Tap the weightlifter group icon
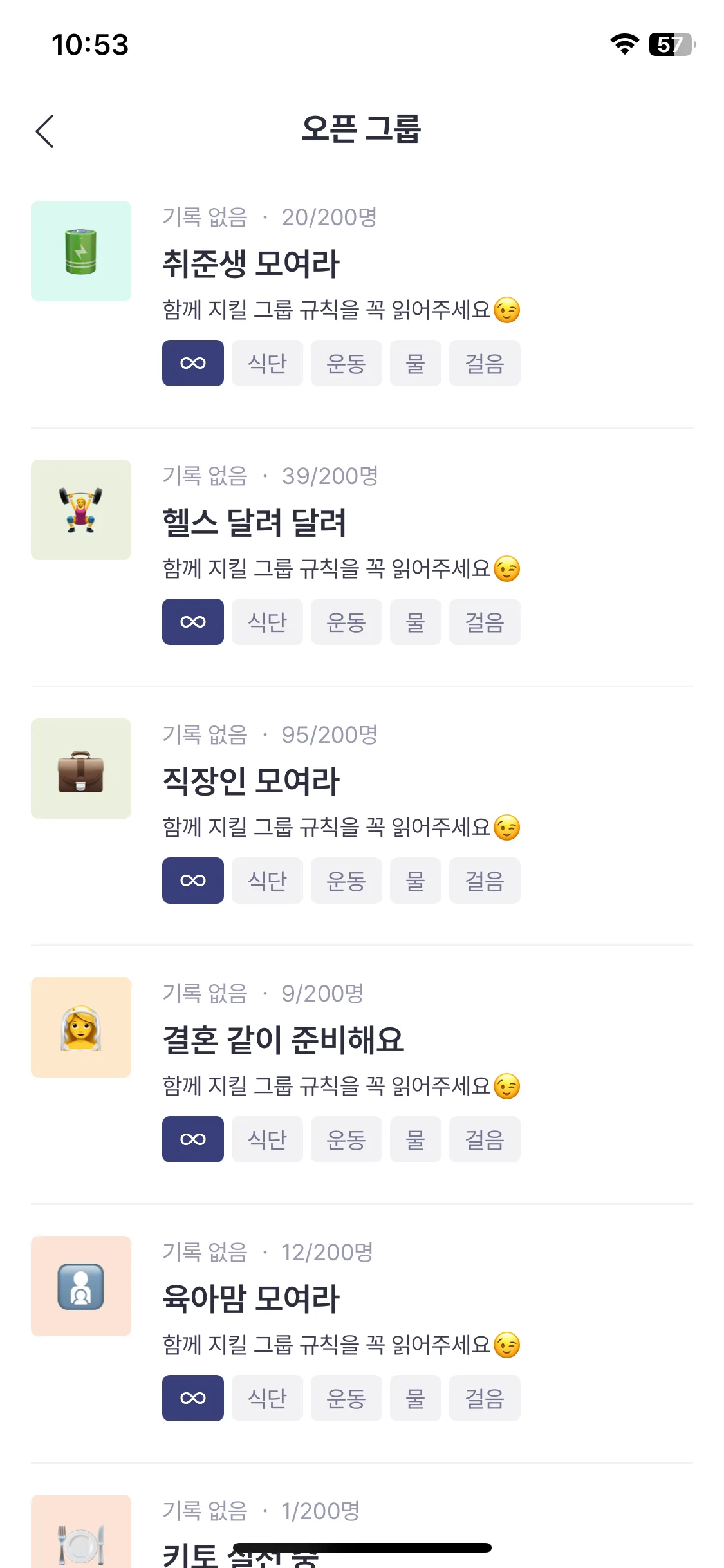The image size is (724, 1568). coord(81,510)
